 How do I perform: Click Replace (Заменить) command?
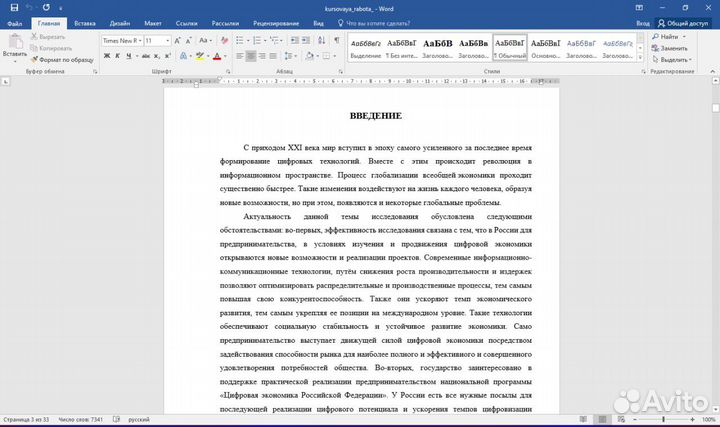669,48
